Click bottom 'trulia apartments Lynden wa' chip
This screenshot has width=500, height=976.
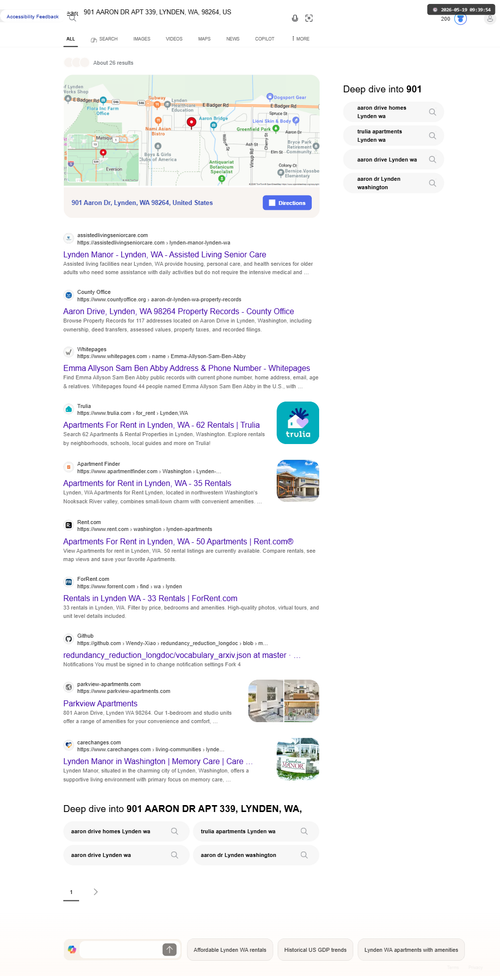point(256,831)
